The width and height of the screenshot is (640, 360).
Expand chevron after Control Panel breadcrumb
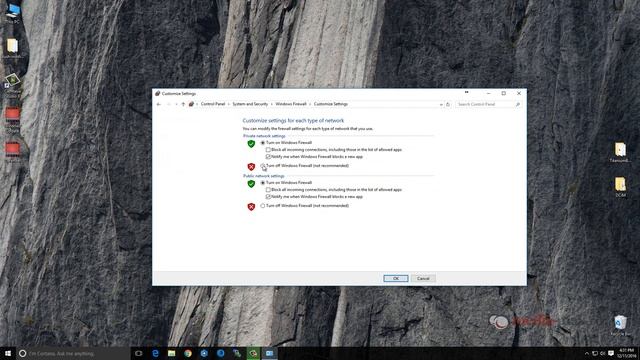click(229, 104)
